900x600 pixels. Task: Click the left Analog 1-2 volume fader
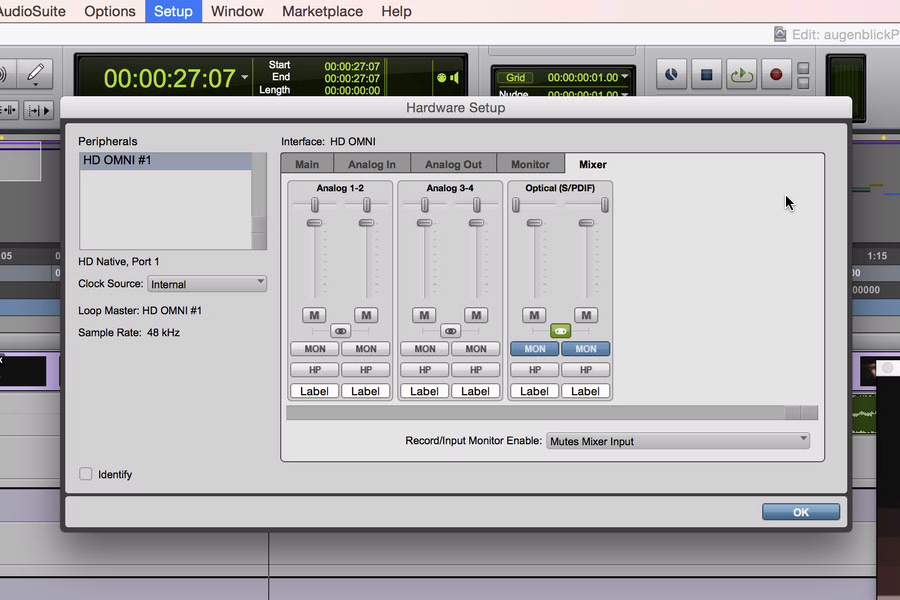click(314, 223)
